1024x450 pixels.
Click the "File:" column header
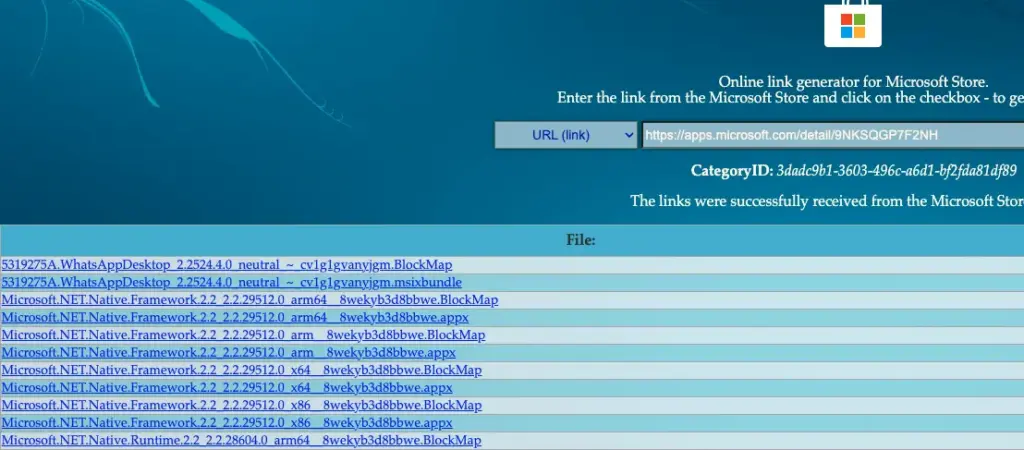(x=581, y=240)
